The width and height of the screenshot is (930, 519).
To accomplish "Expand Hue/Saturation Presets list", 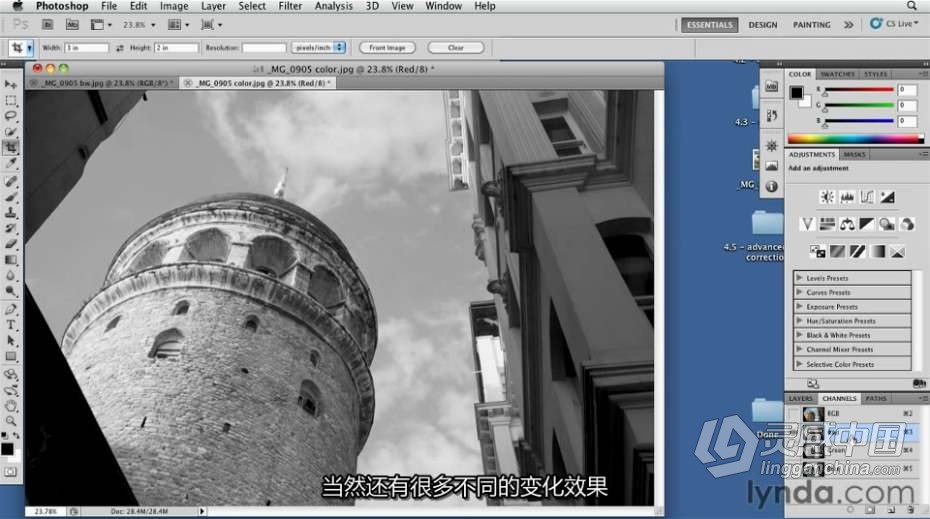I will pyautogui.click(x=799, y=321).
